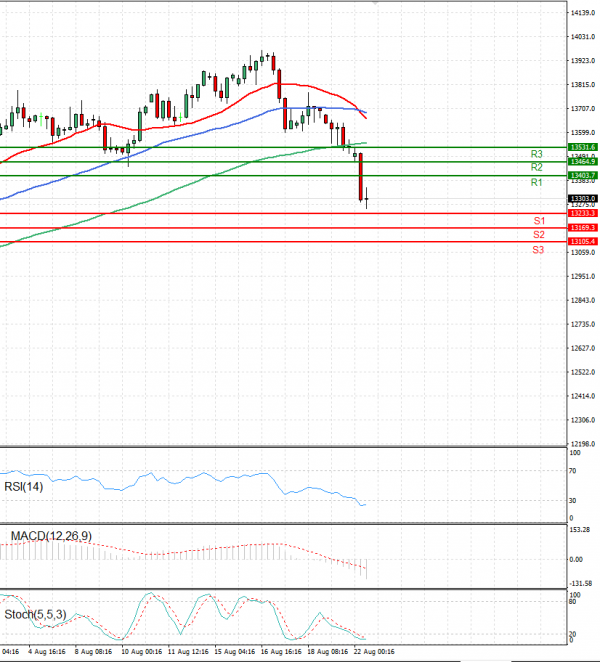Select the 13403.7 price tag
600x662 pixels.
(x=583, y=175)
